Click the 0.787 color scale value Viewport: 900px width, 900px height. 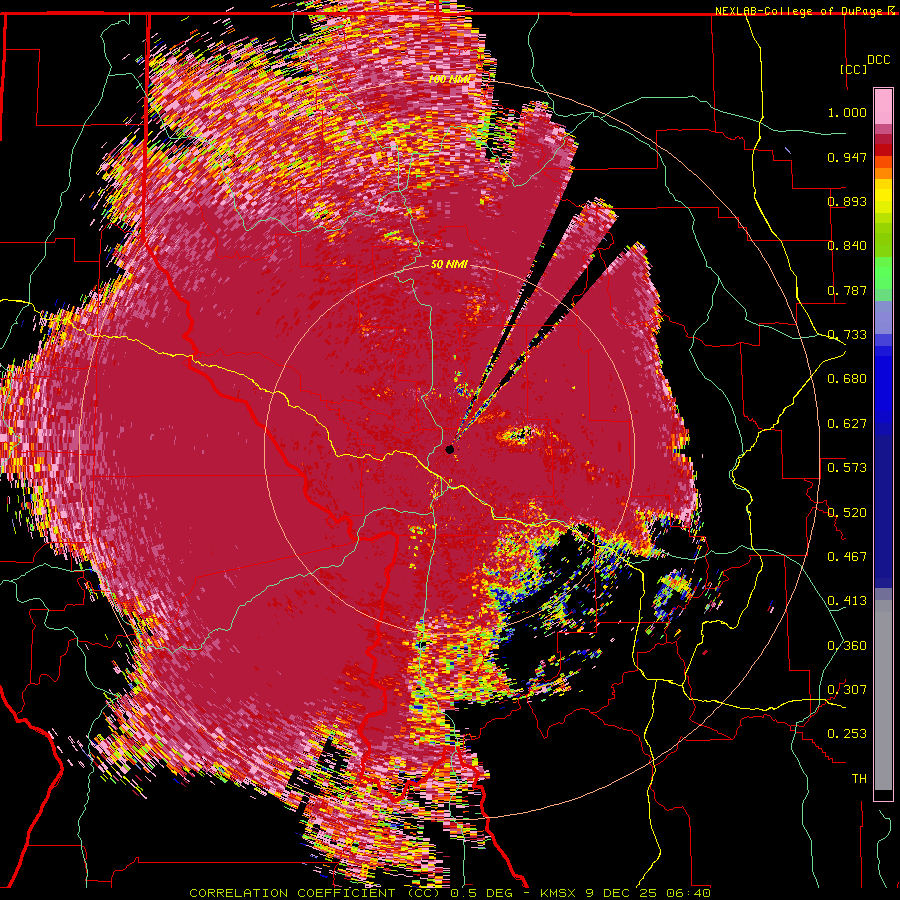(847, 290)
